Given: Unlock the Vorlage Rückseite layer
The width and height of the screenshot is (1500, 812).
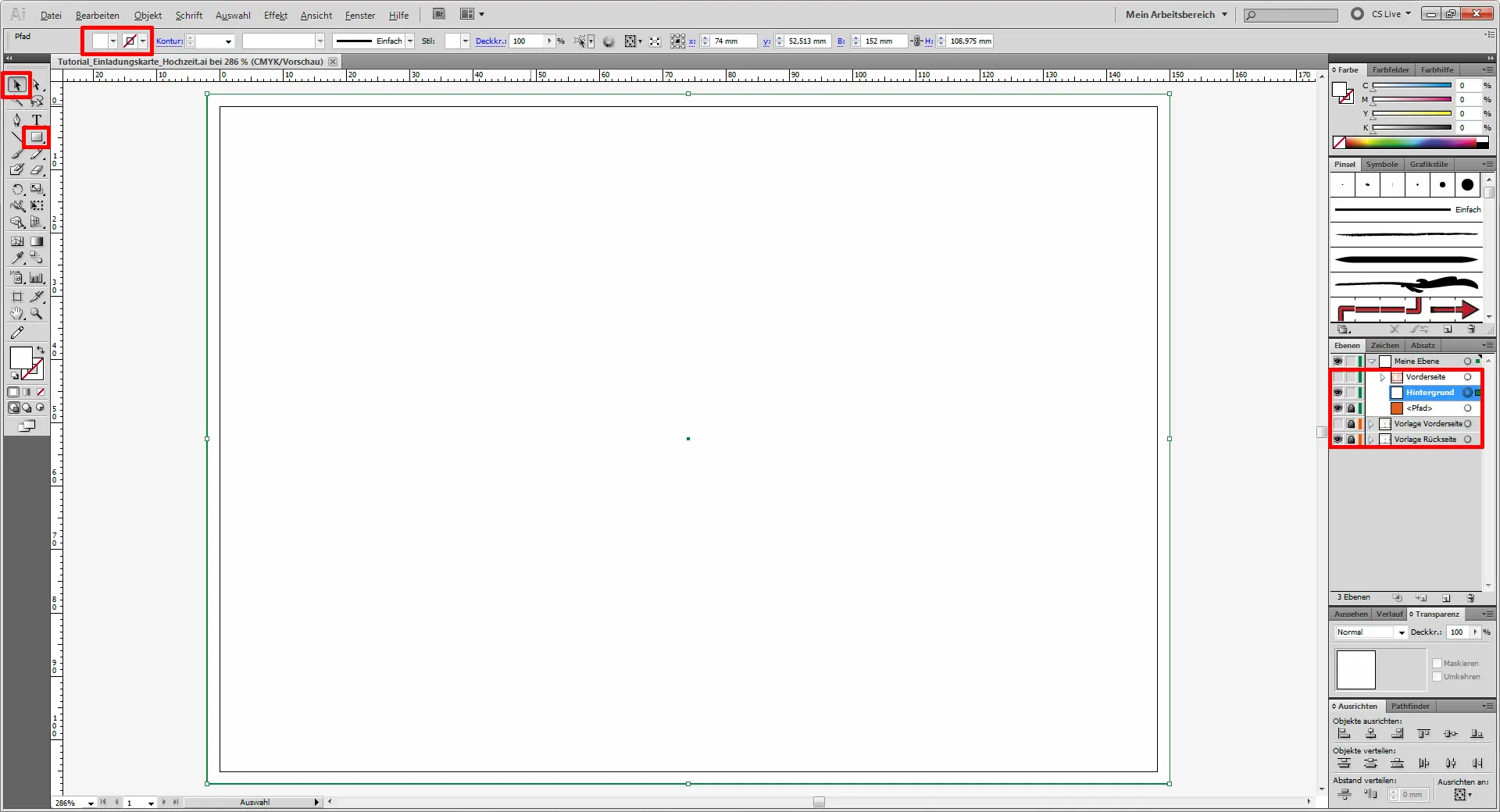Looking at the screenshot, I should pos(1351,439).
